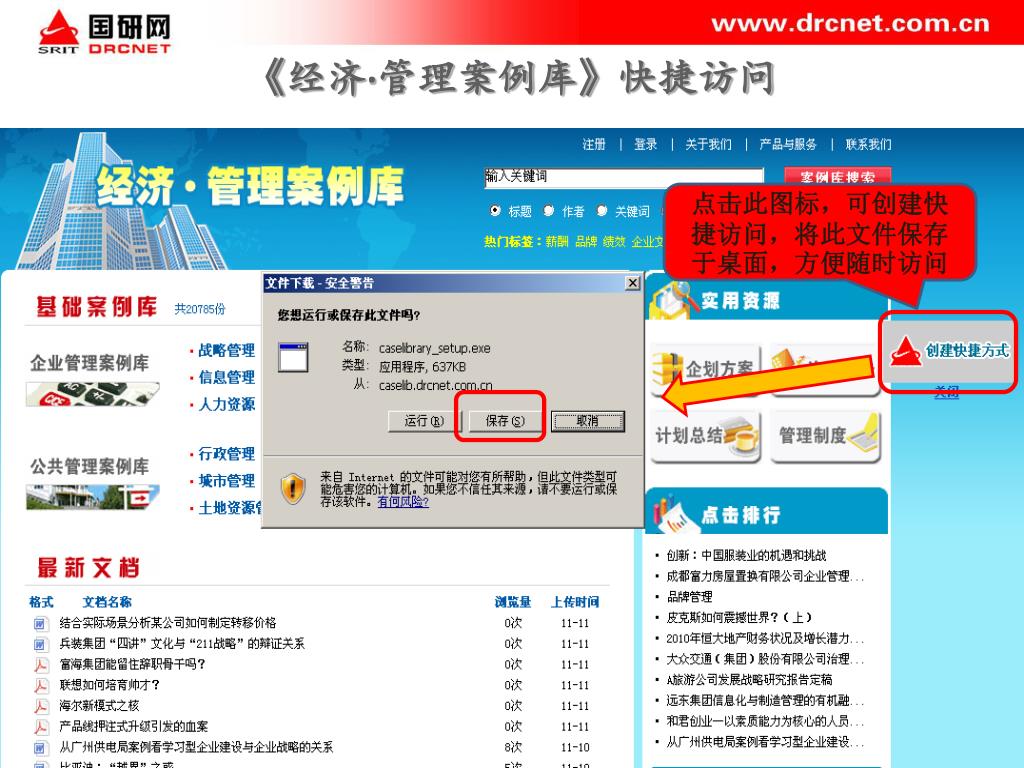
Task: Click document icon beside 从广州供电局案例 row
Action: [x=40, y=748]
